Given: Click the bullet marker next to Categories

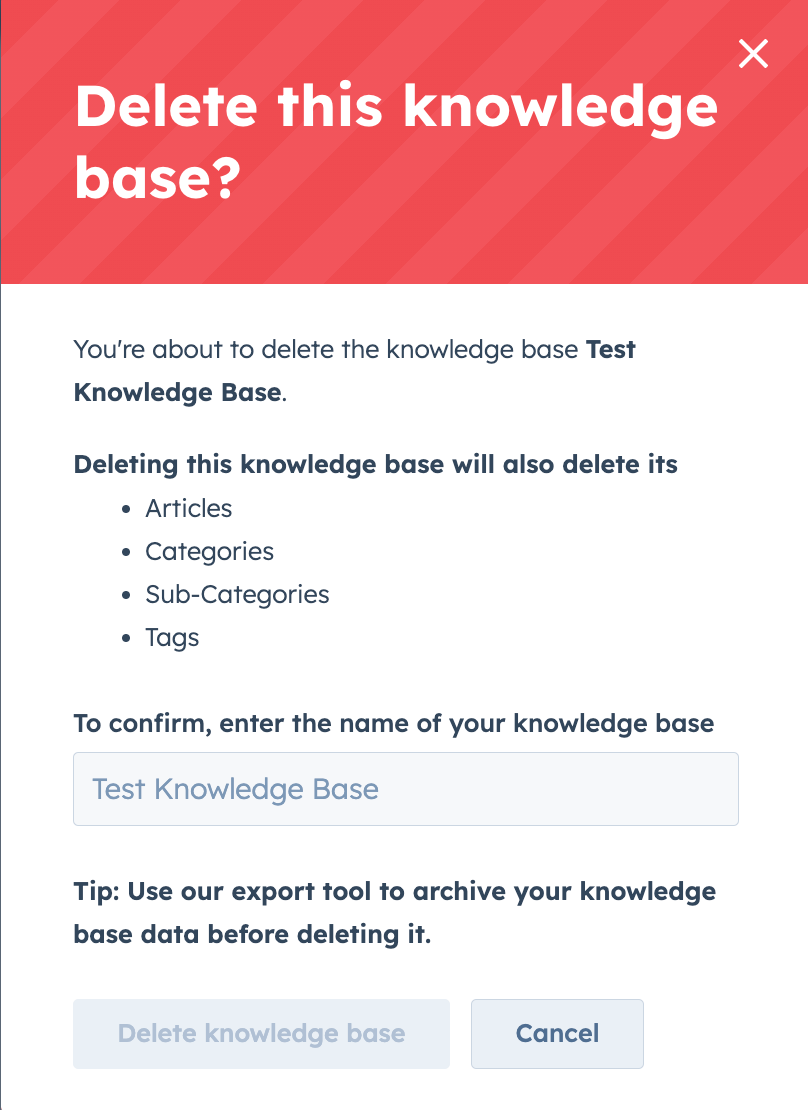Looking at the screenshot, I should coord(124,552).
